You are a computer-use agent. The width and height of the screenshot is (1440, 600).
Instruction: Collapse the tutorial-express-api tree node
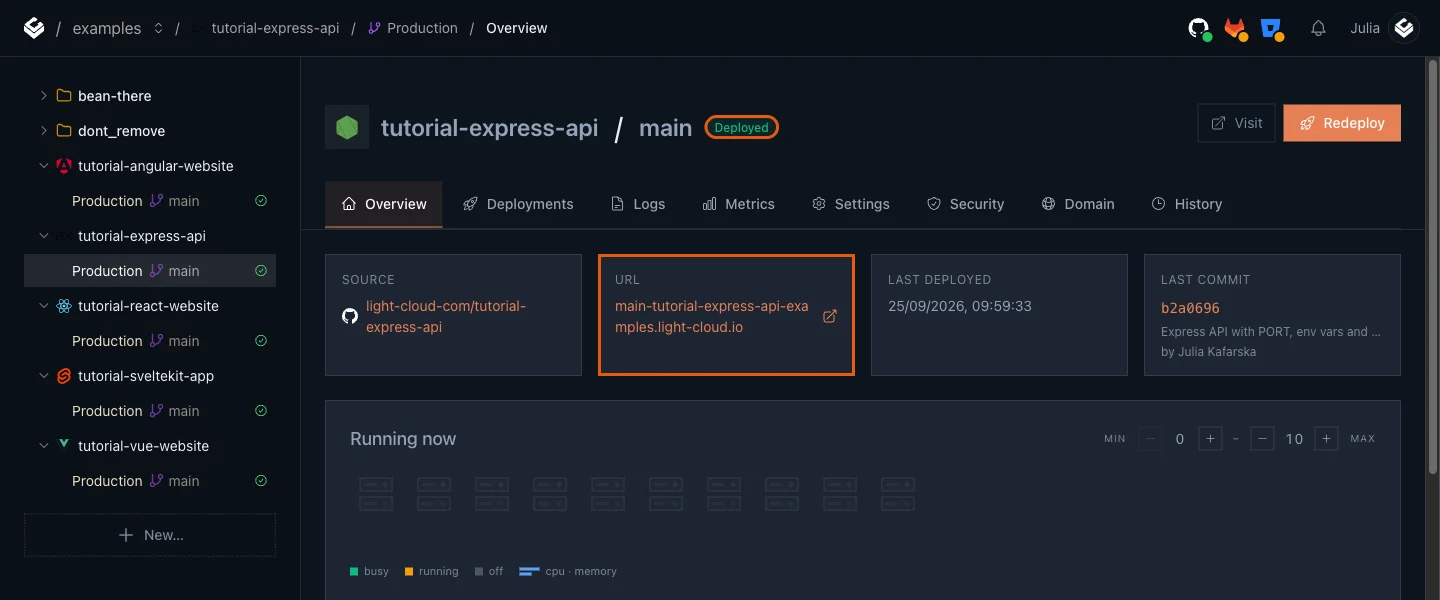click(x=43, y=236)
